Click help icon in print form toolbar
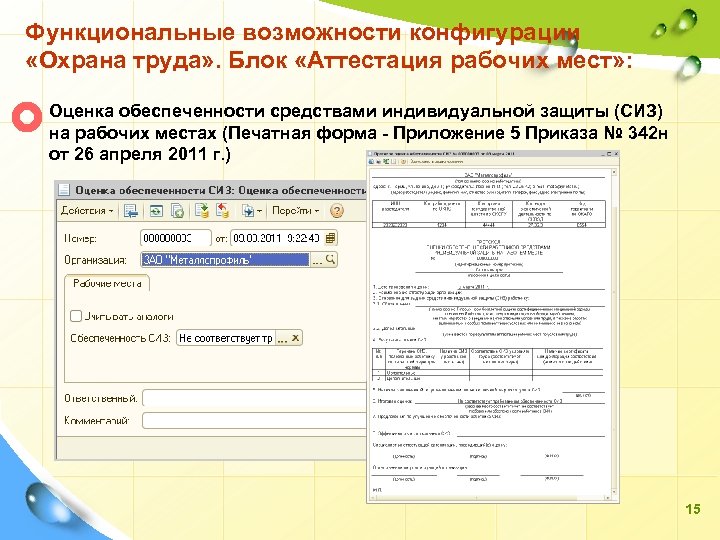The height and width of the screenshot is (540, 720). (x=404, y=162)
